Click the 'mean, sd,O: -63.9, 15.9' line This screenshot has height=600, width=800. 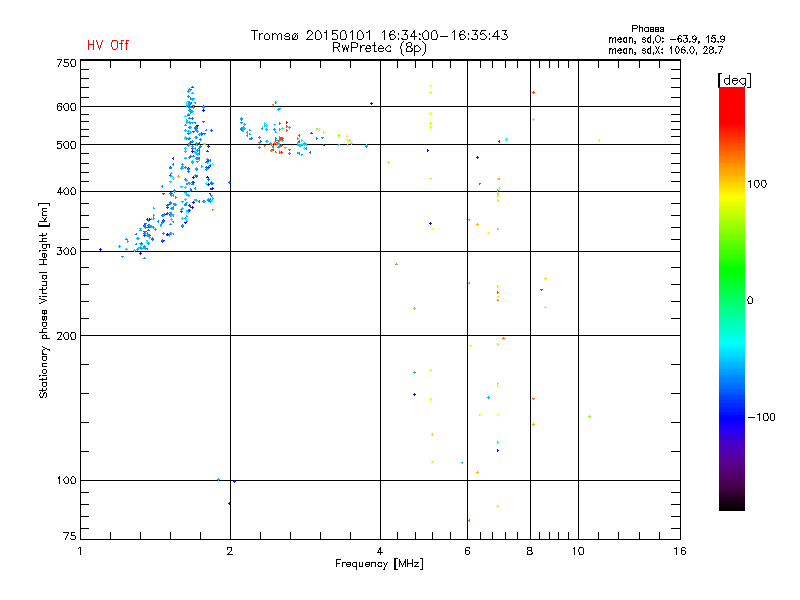point(666,39)
